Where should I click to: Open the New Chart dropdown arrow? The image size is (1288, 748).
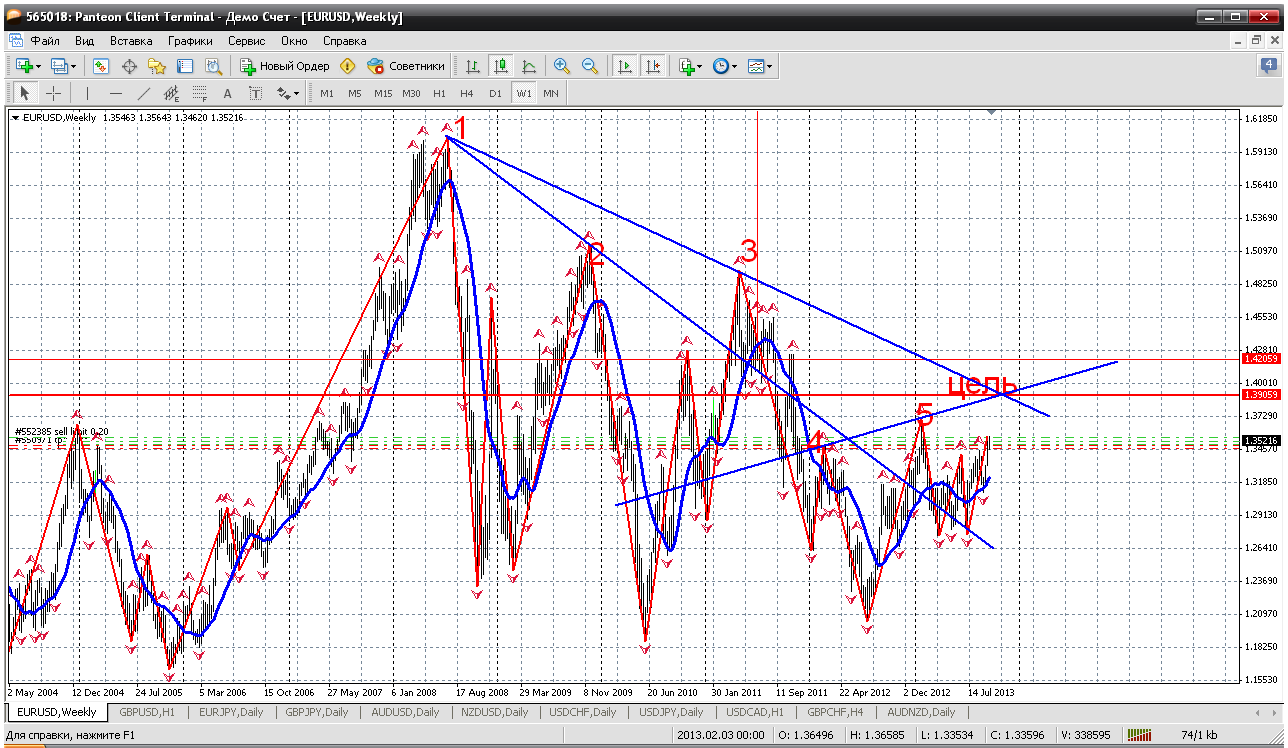pyautogui.click(x=38, y=66)
